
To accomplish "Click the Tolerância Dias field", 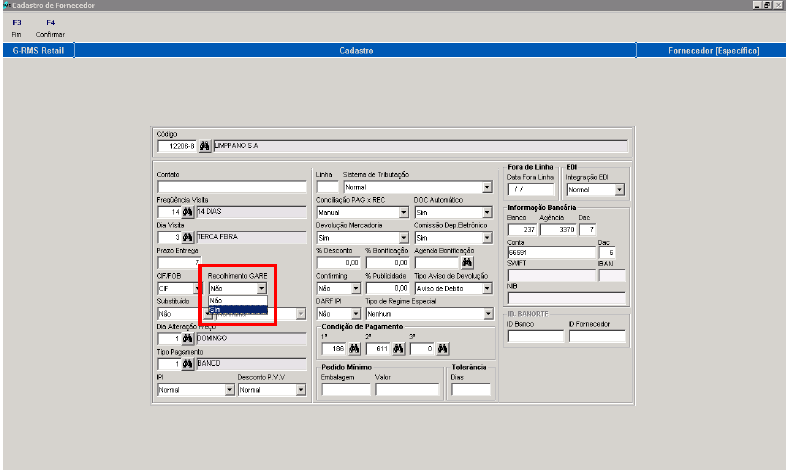I will (470, 389).
